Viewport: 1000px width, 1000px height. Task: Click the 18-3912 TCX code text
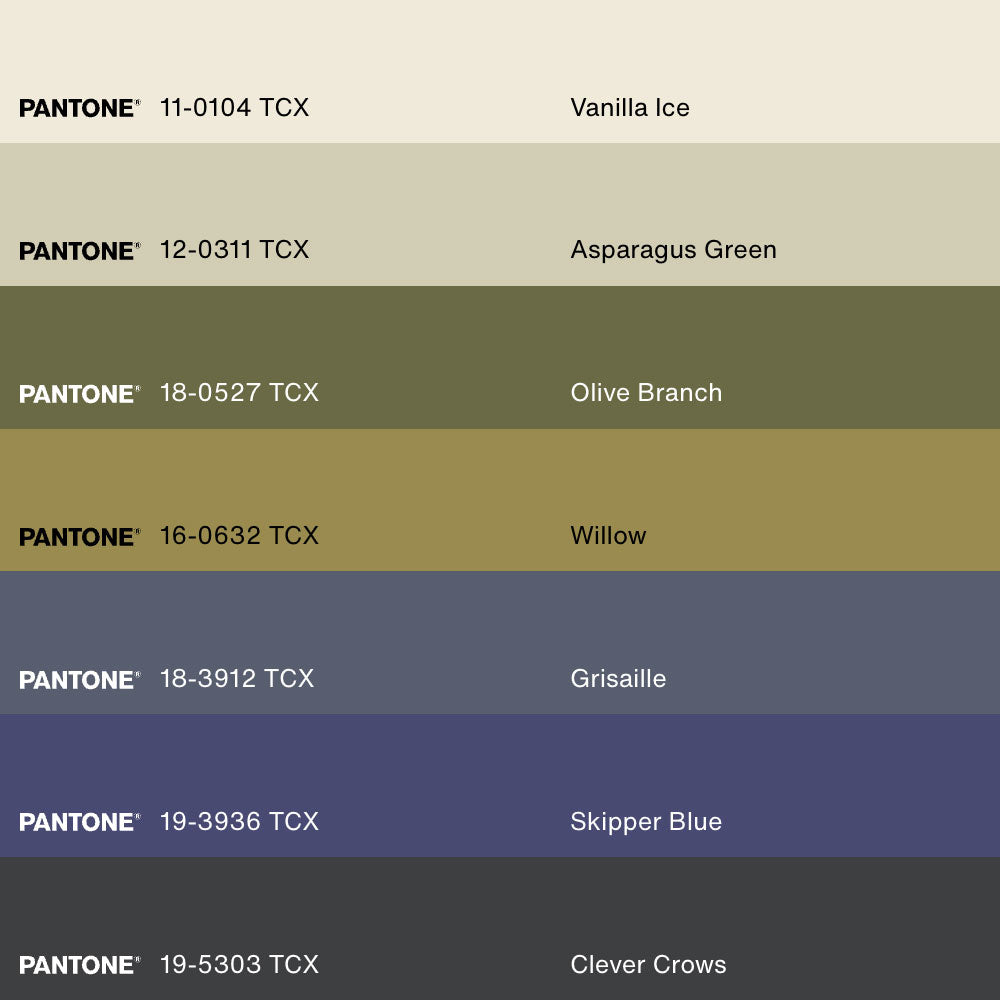pos(237,679)
